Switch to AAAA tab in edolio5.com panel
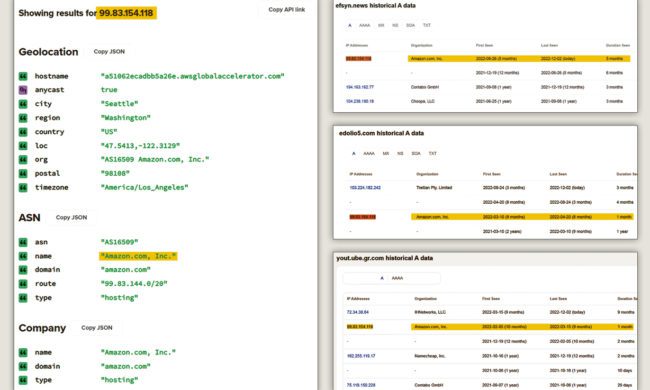Screen dimensions: 650x390 click(x=369, y=154)
